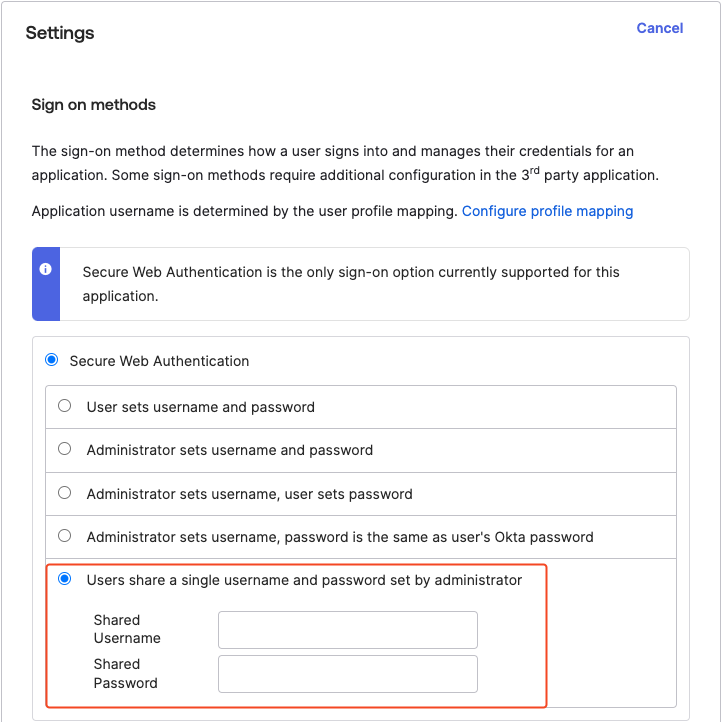Click the 'Secure Web Authentication' option label text
The height and width of the screenshot is (722, 722).
click(x=159, y=361)
